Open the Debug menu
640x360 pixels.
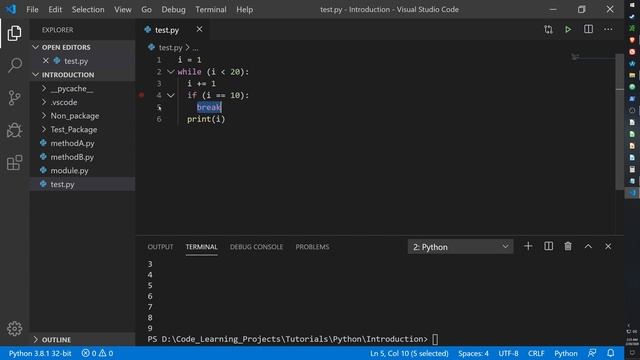pos(173,9)
